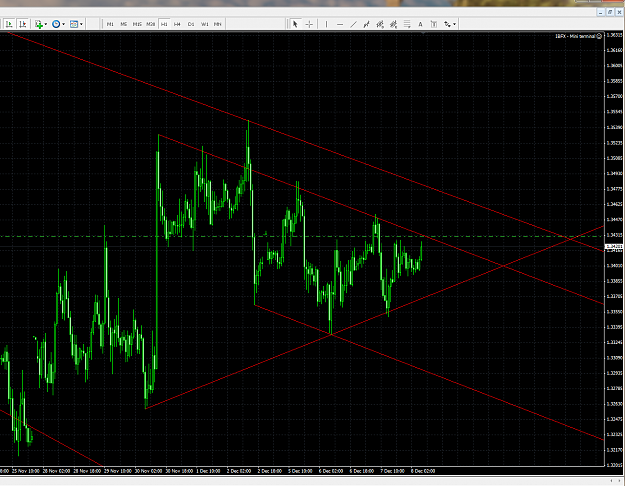Restore the chart window size
Screen dimensions: 625x486
[x=610, y=12]
